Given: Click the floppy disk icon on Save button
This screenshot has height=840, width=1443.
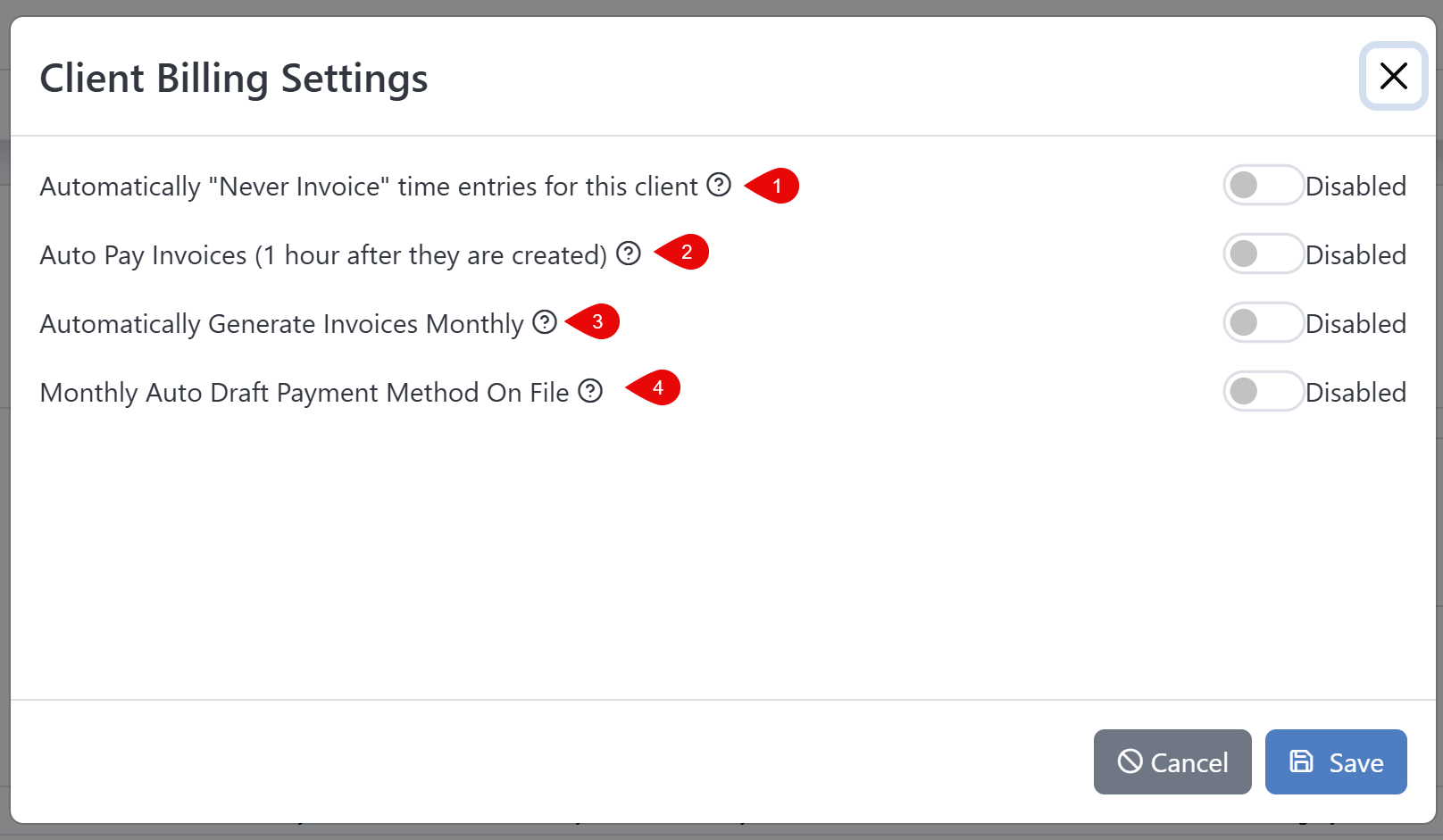Looking at the screenshot, I should [1300, 761].
